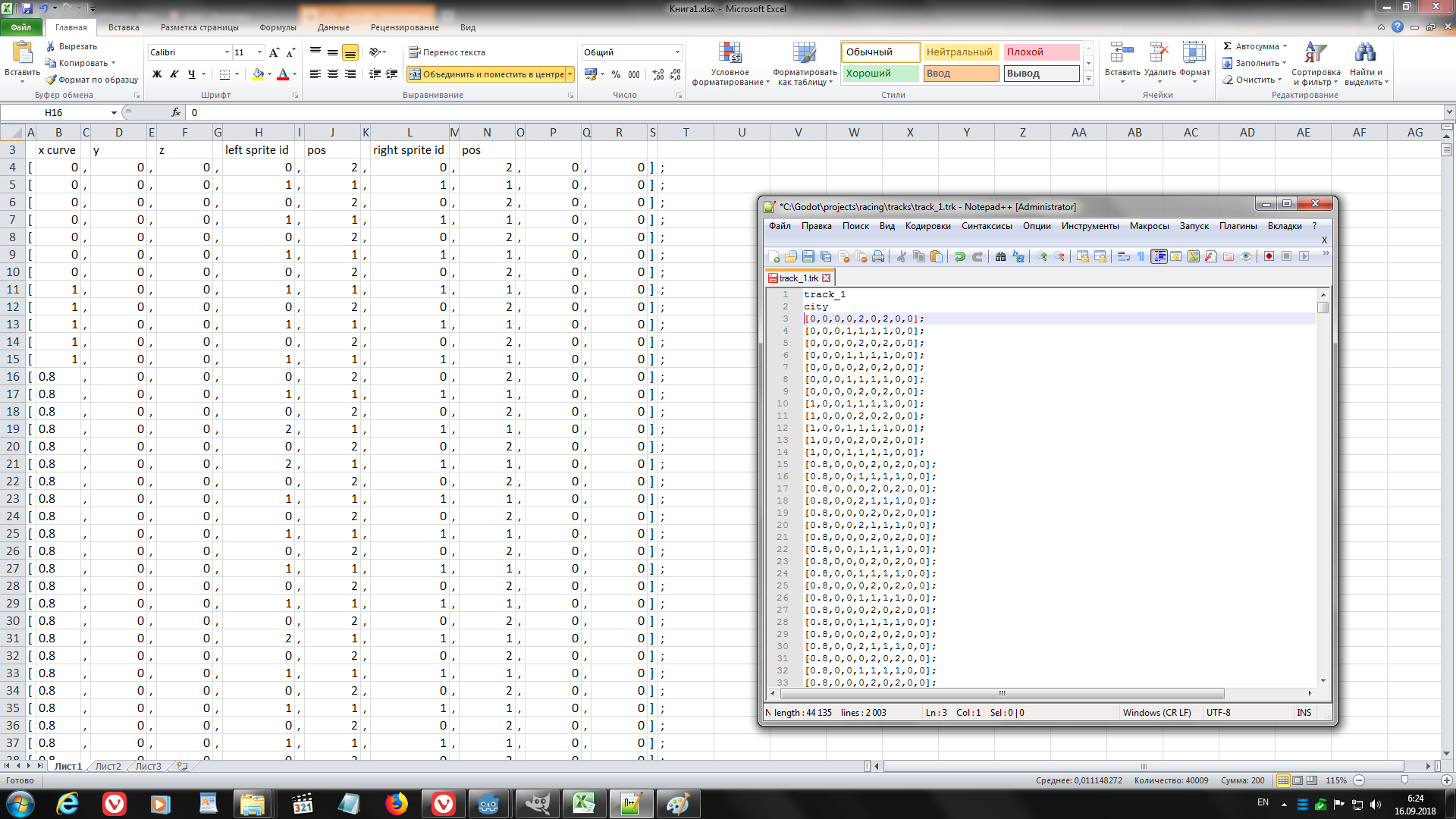Switch to the Формулы ribbon tab

[x=278, y=27]
